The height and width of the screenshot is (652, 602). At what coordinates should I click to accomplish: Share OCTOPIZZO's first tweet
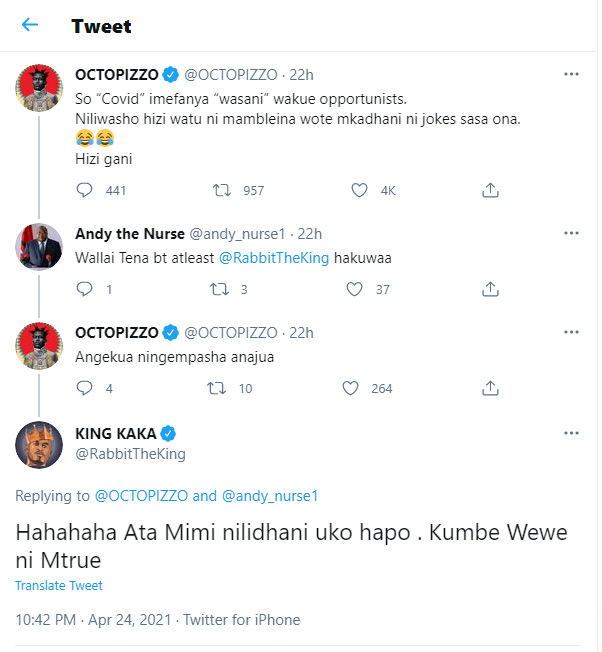[491, 190]
